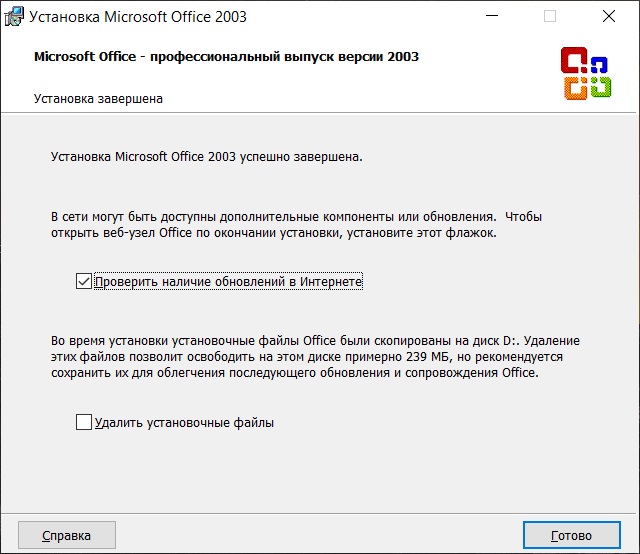
Task: Click the Удалить установочные файлы label text
Action: pyautogui.click(x=184, y=423)
